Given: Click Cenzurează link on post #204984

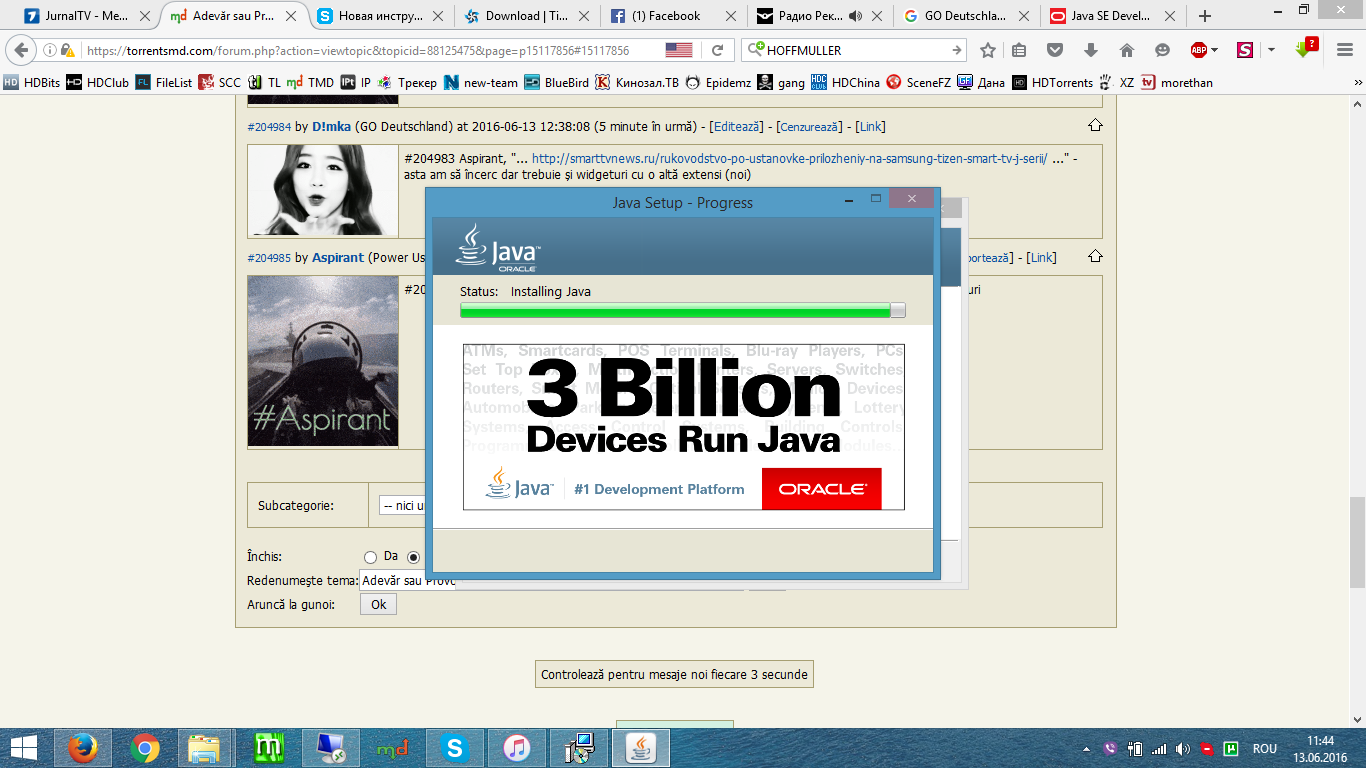Looking at the screenshot, I should [811, 126].
